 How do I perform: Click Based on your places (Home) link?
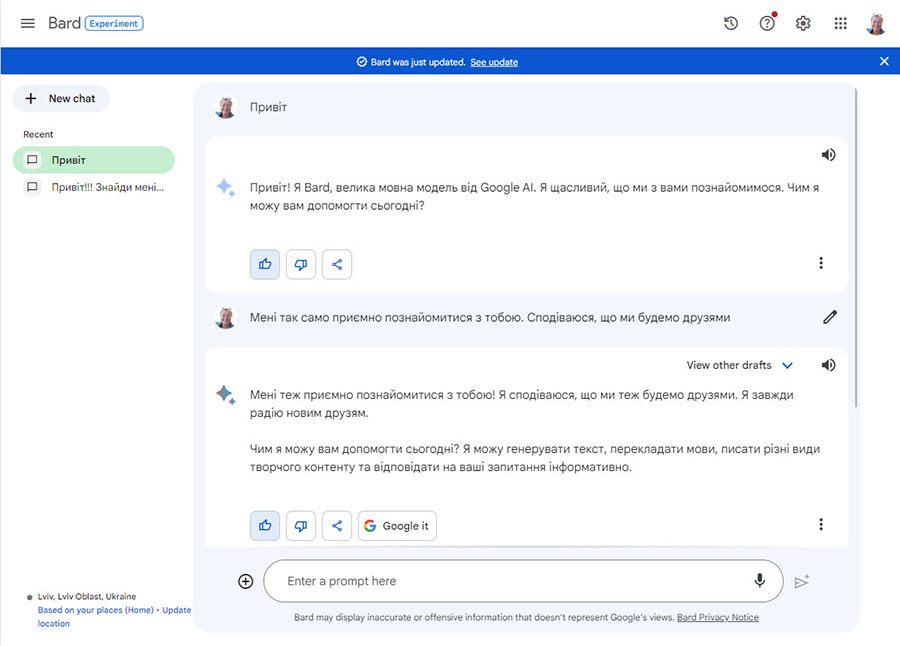pyautogui.click(x=96, y=610)
